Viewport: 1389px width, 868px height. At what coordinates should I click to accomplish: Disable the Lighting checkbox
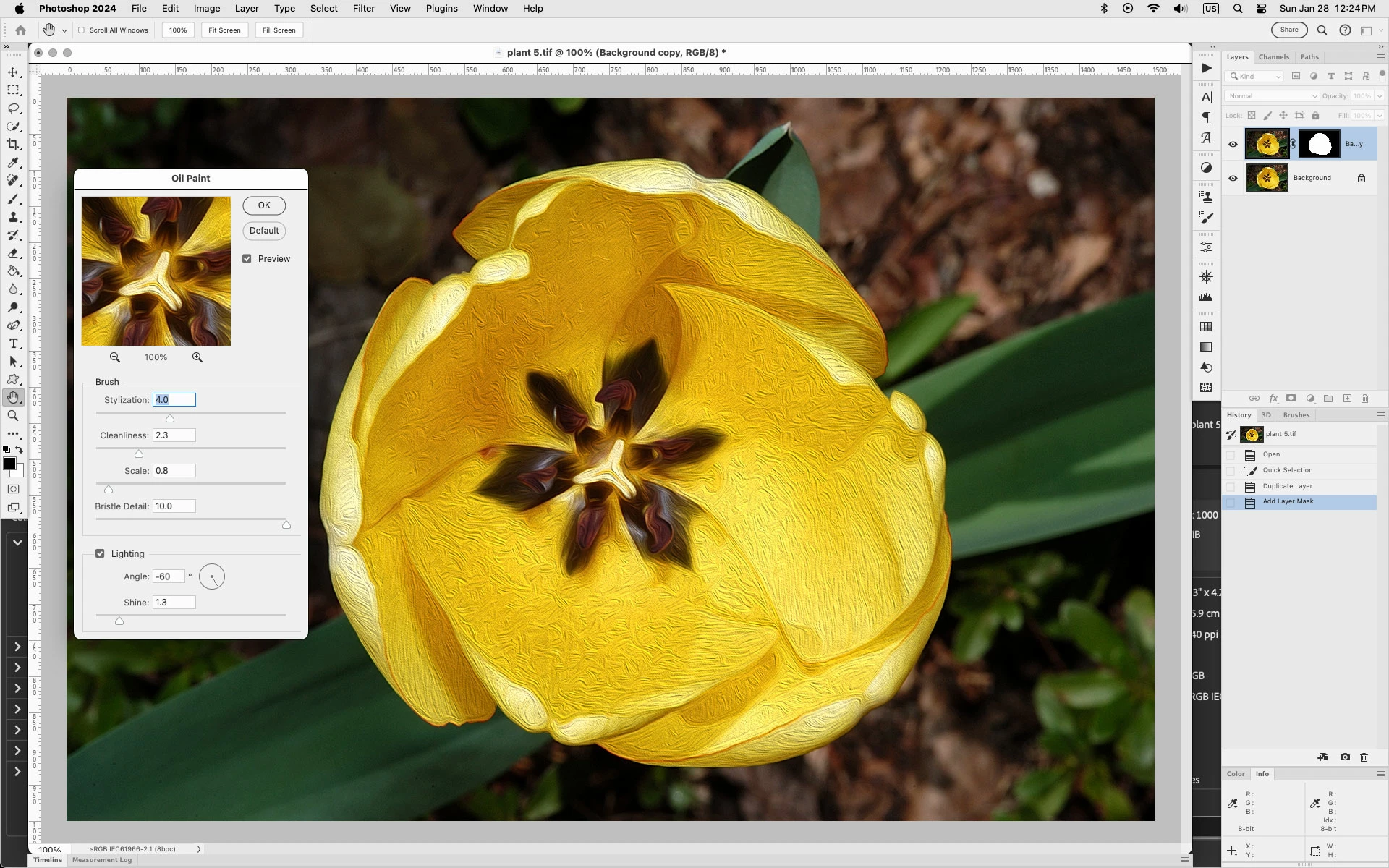(x=100, y=554)
